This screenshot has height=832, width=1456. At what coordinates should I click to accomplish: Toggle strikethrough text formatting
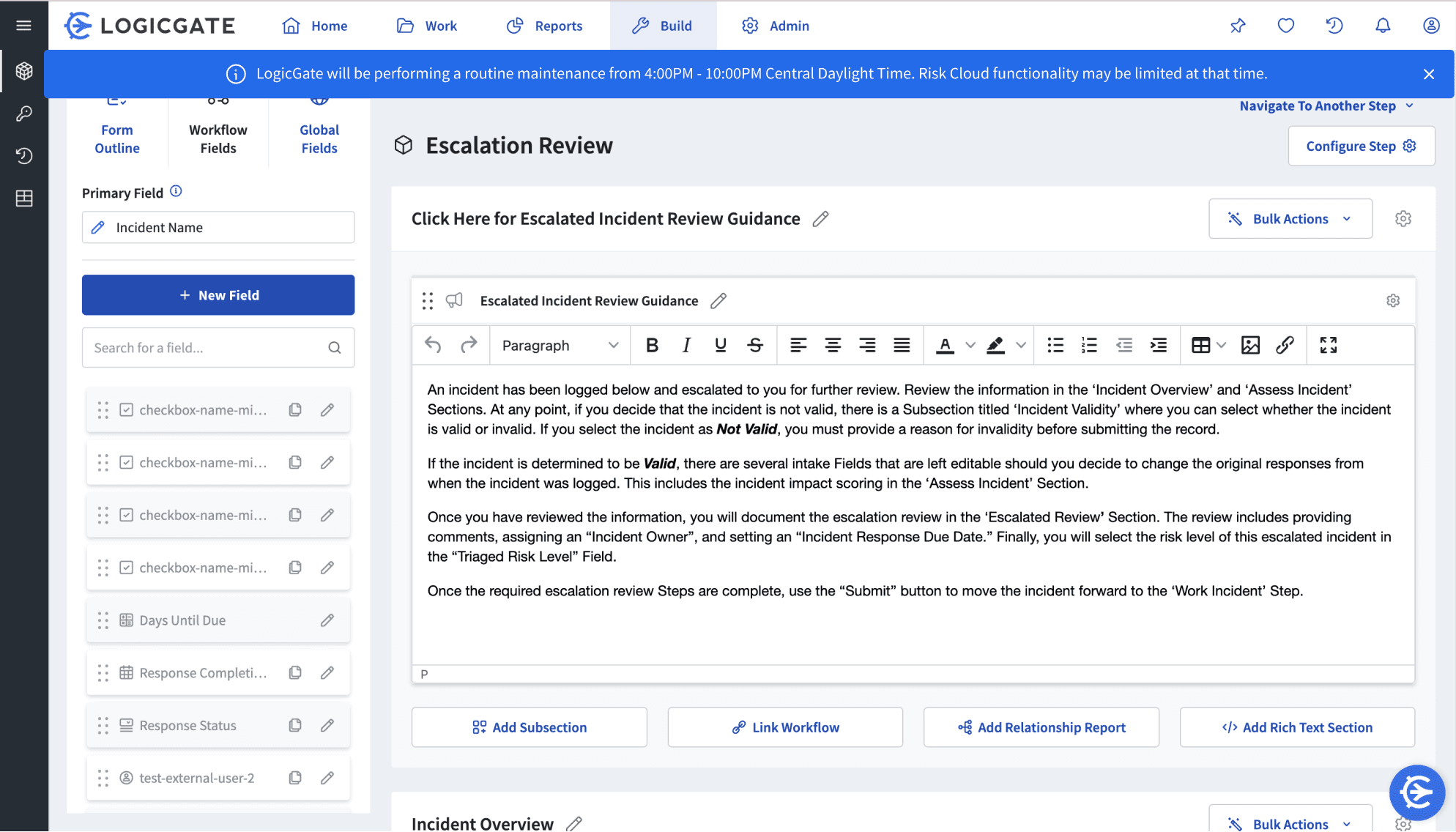(x=755, y=345)
